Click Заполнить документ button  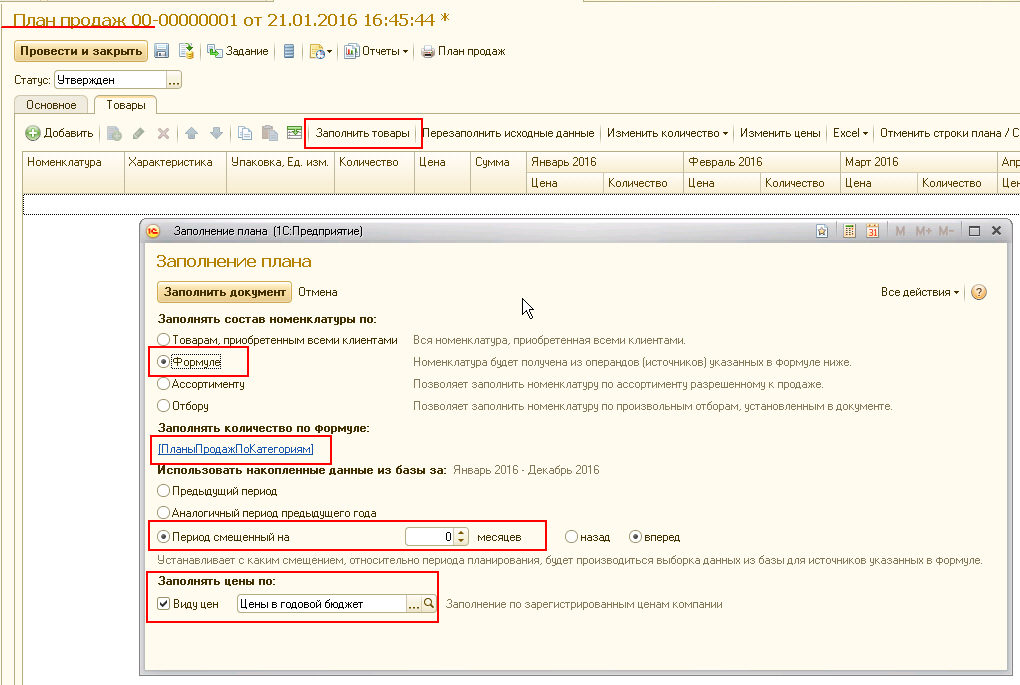click(224, 292)
